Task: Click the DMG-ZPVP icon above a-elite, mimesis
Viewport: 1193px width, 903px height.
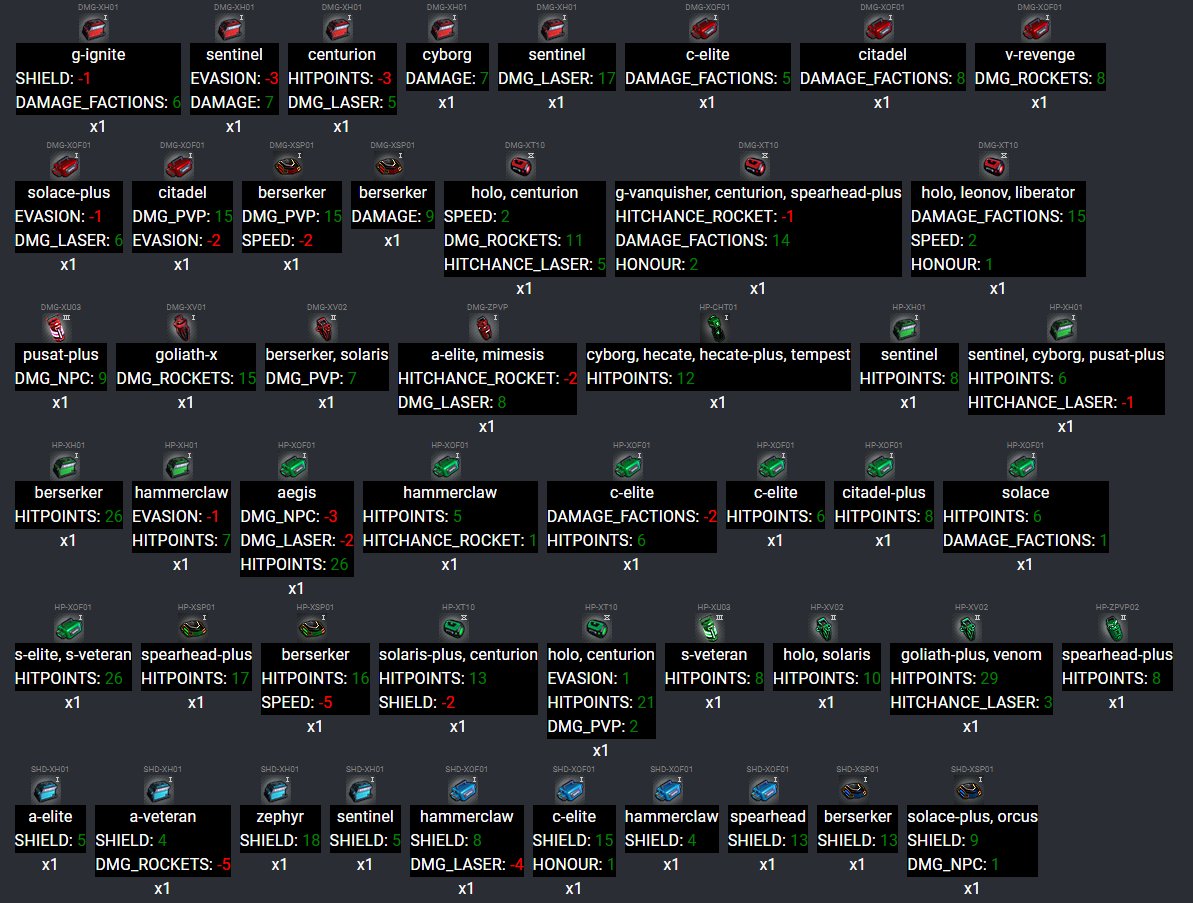Action: point(486,327)
